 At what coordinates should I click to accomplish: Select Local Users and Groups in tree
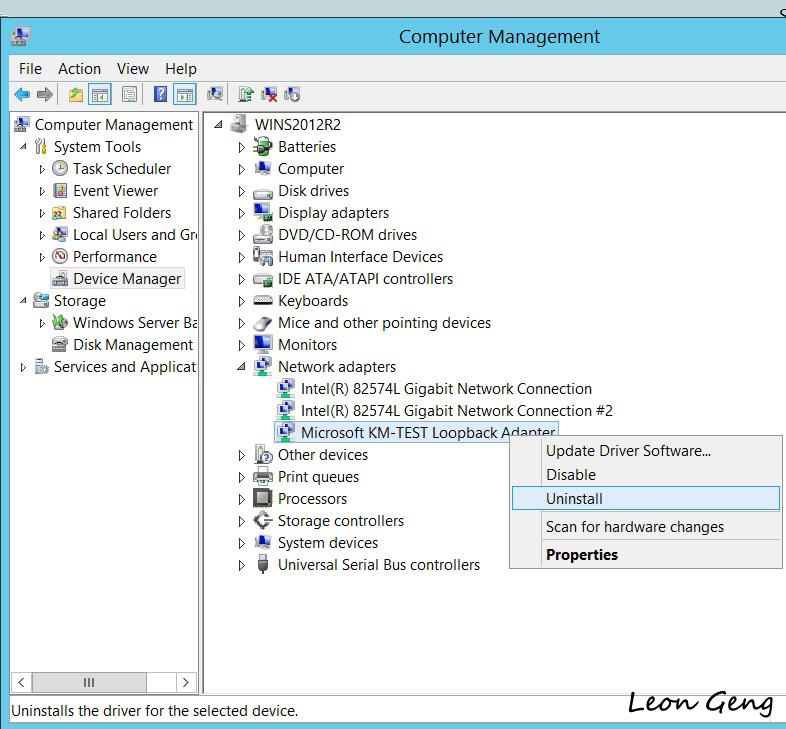point(135,235)
